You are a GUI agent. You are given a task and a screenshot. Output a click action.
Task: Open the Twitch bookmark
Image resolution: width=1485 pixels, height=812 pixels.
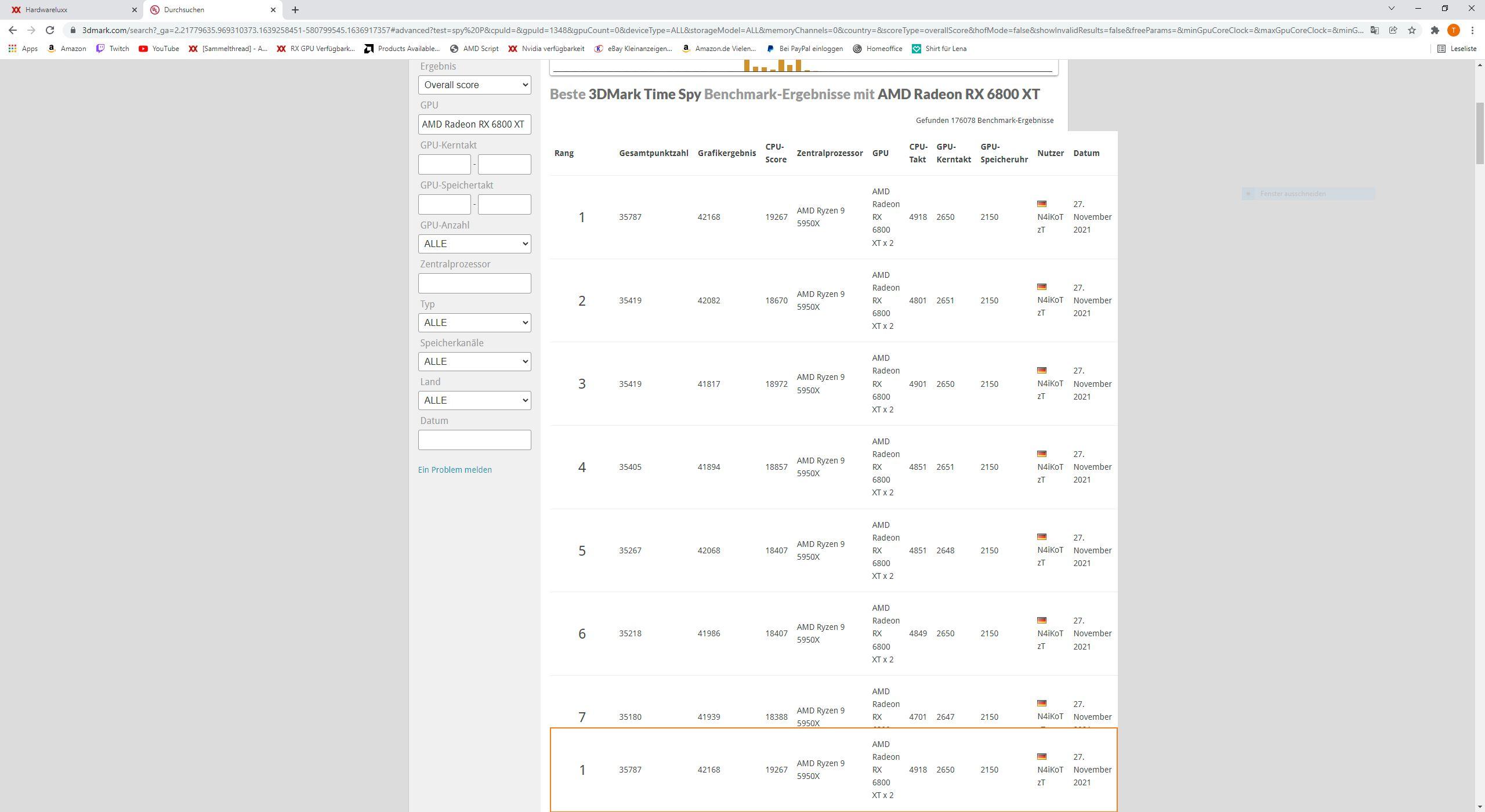[113, 49]
